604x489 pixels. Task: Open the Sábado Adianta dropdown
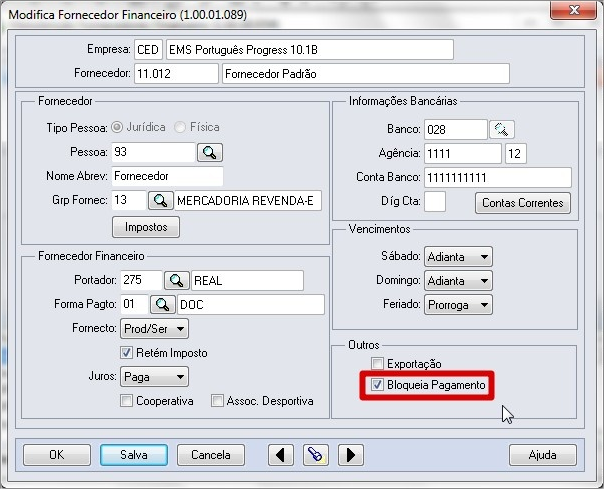(458, 257)
